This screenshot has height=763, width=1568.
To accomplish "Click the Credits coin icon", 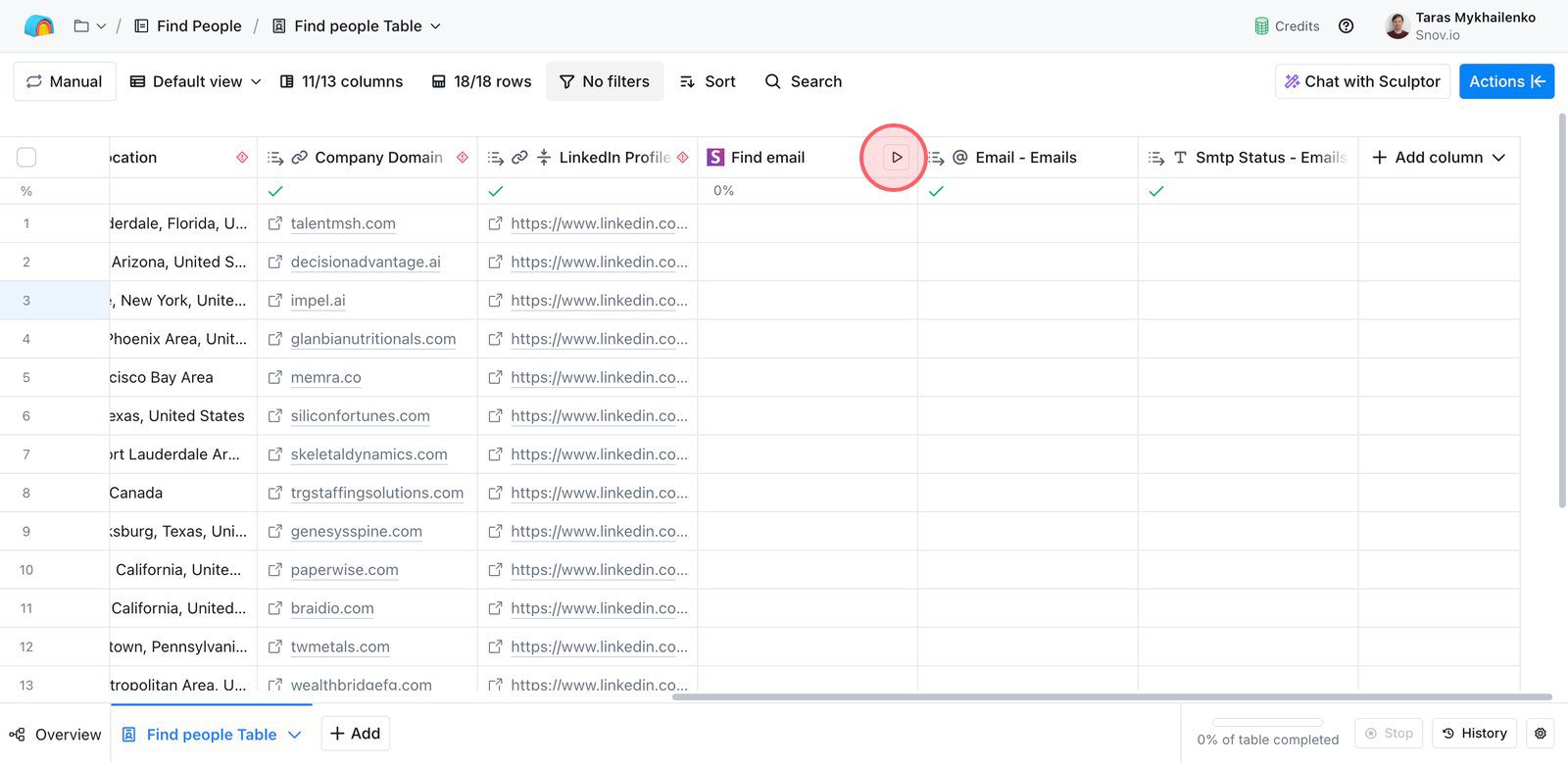I will point(1261,26).
